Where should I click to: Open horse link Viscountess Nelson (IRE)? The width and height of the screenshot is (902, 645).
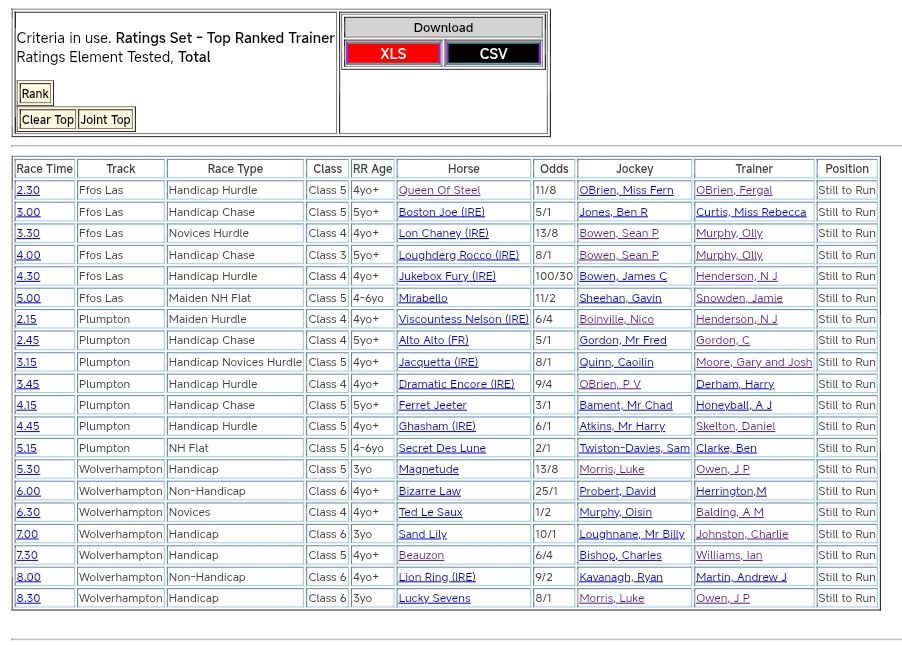(x=463, y=319)
